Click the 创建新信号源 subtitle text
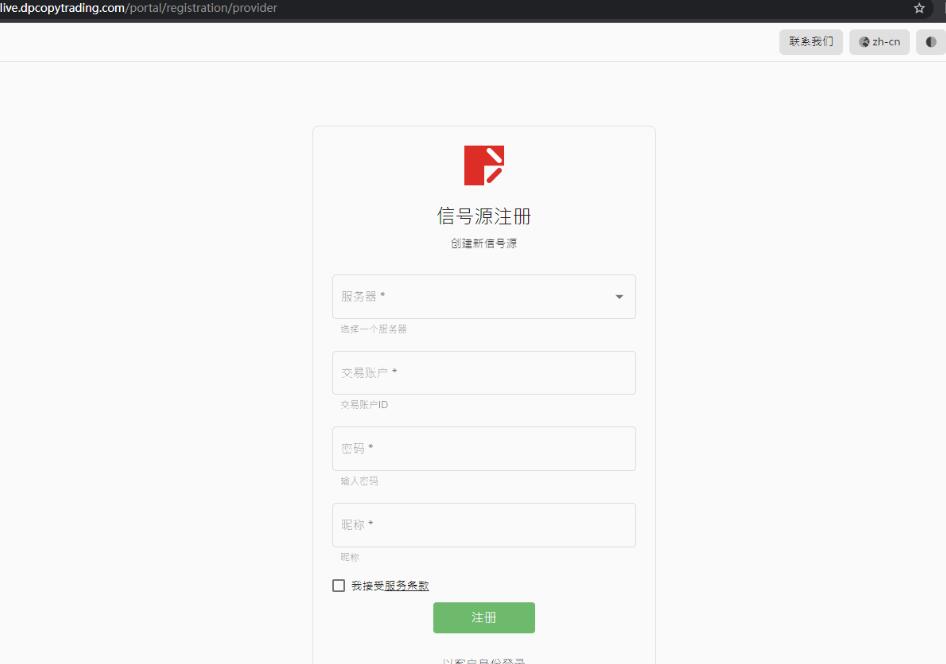Image resolution: width=946 pixels, height=664 pixels. (x=484, y=243)
